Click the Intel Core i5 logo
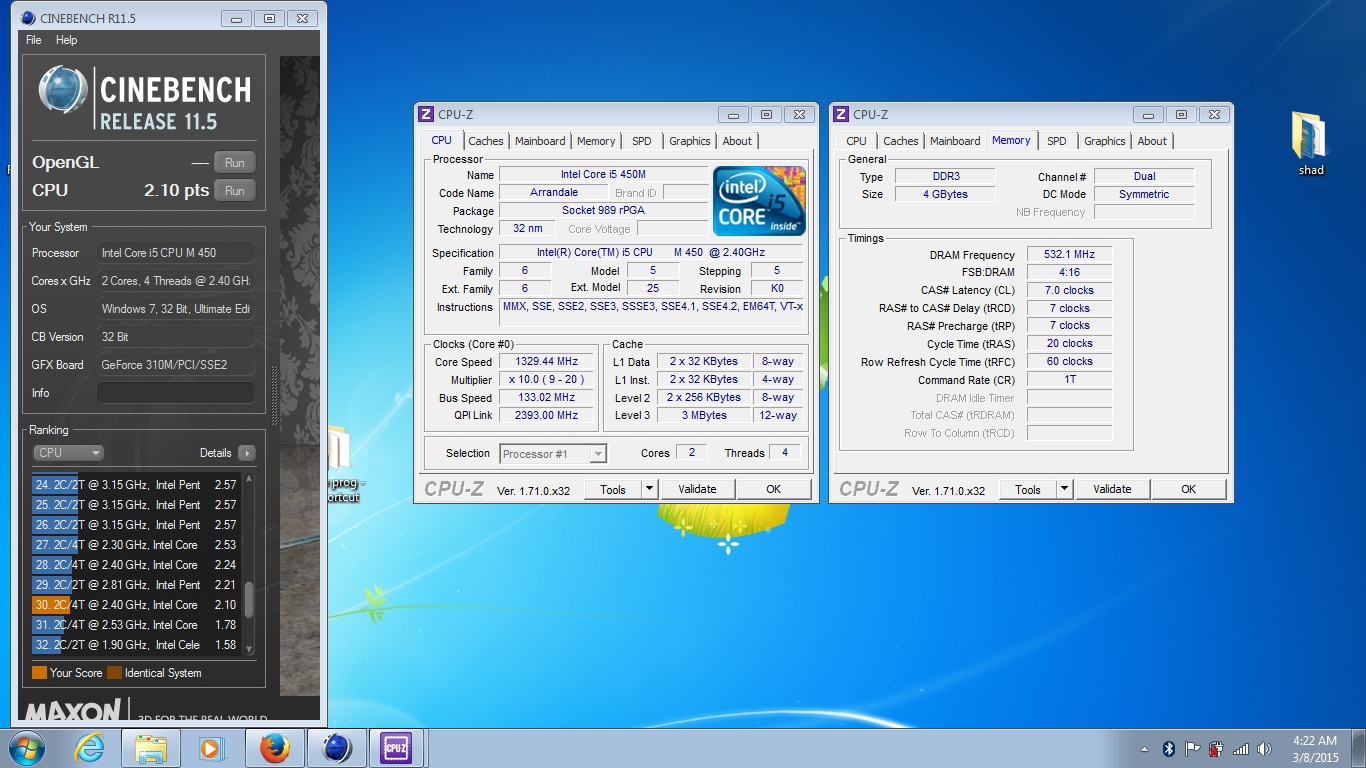This screenshot has height=768, width=1366. tap(759, 201)
